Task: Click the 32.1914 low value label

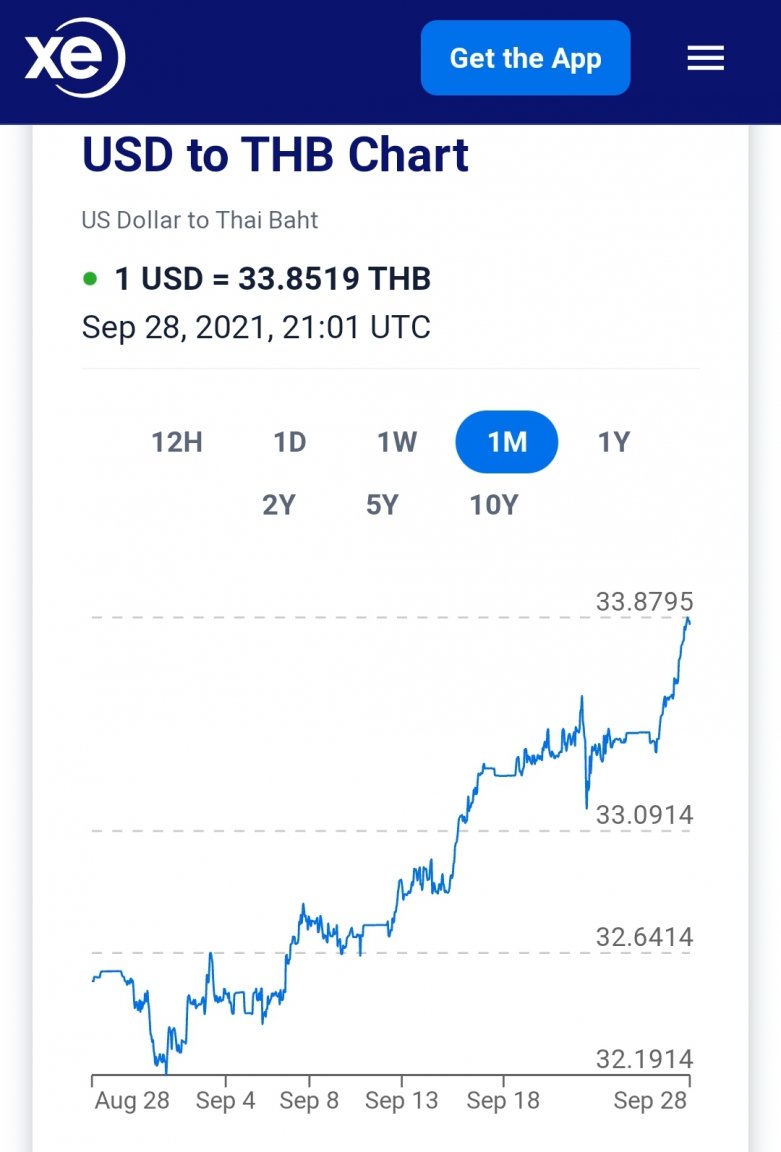Action: (x=645, y=1059)
